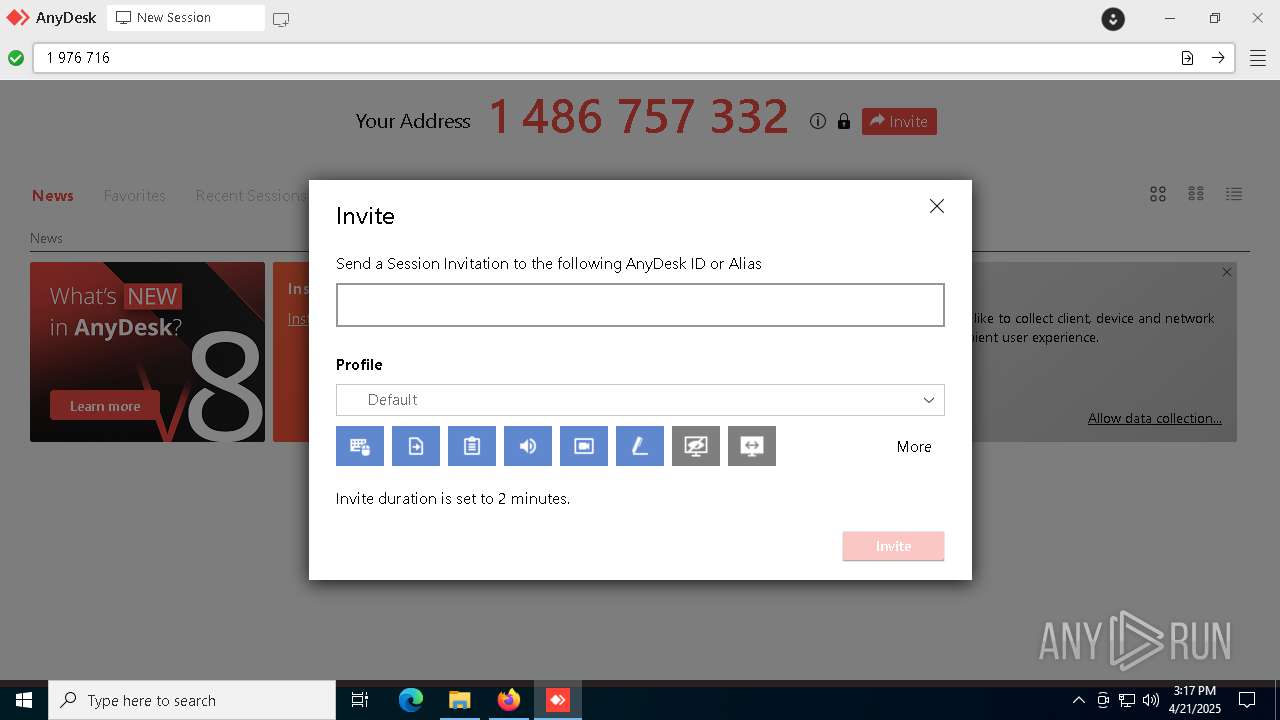Toggle privacy mode permission
This screenshot has width=1280, height=720.
[x=696, y=446]
